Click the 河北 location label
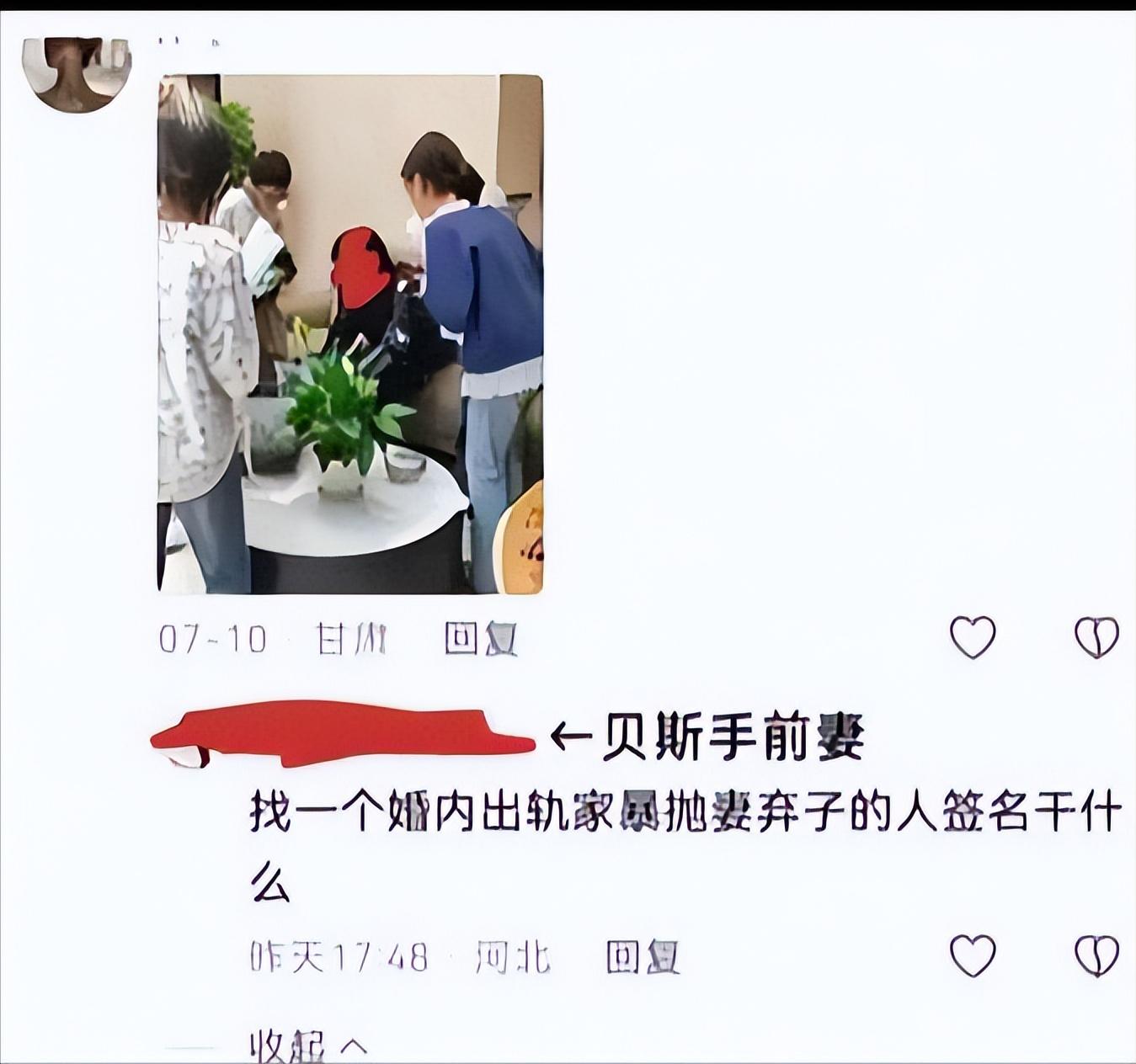Screen dimensions: 1136x1064 513,957
